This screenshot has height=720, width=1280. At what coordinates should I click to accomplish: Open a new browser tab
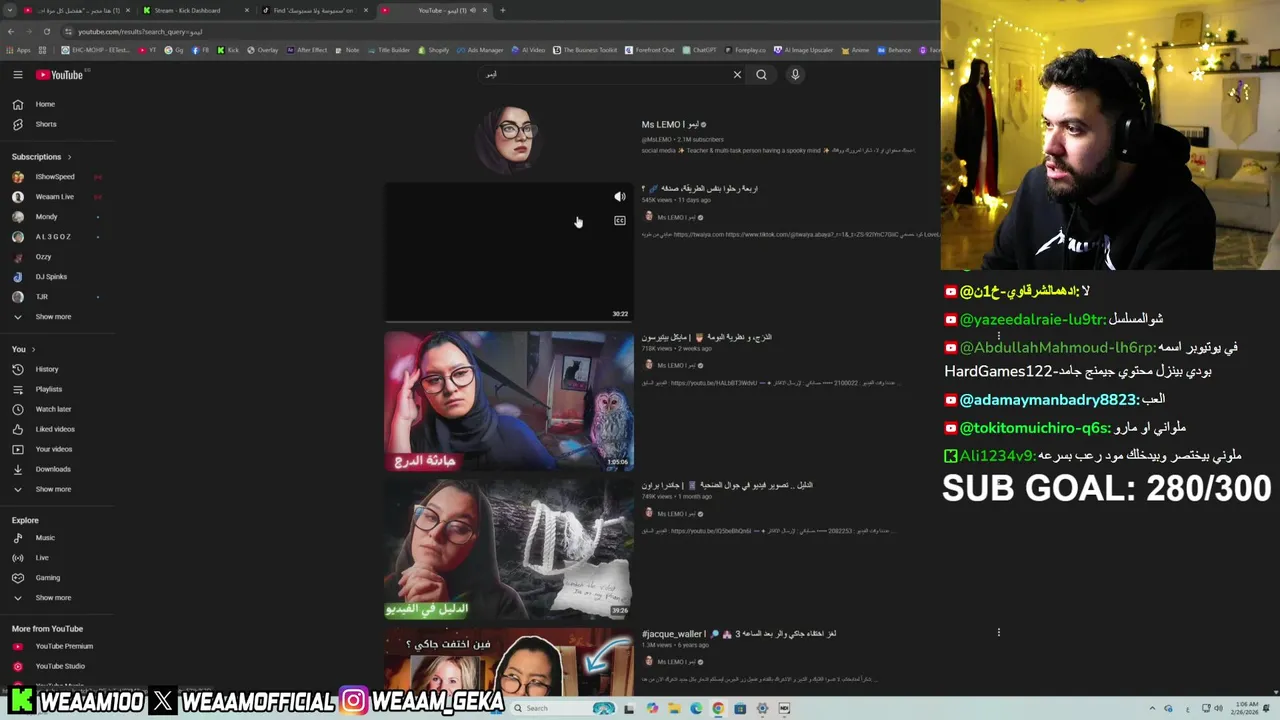click(x=502, y=11)
